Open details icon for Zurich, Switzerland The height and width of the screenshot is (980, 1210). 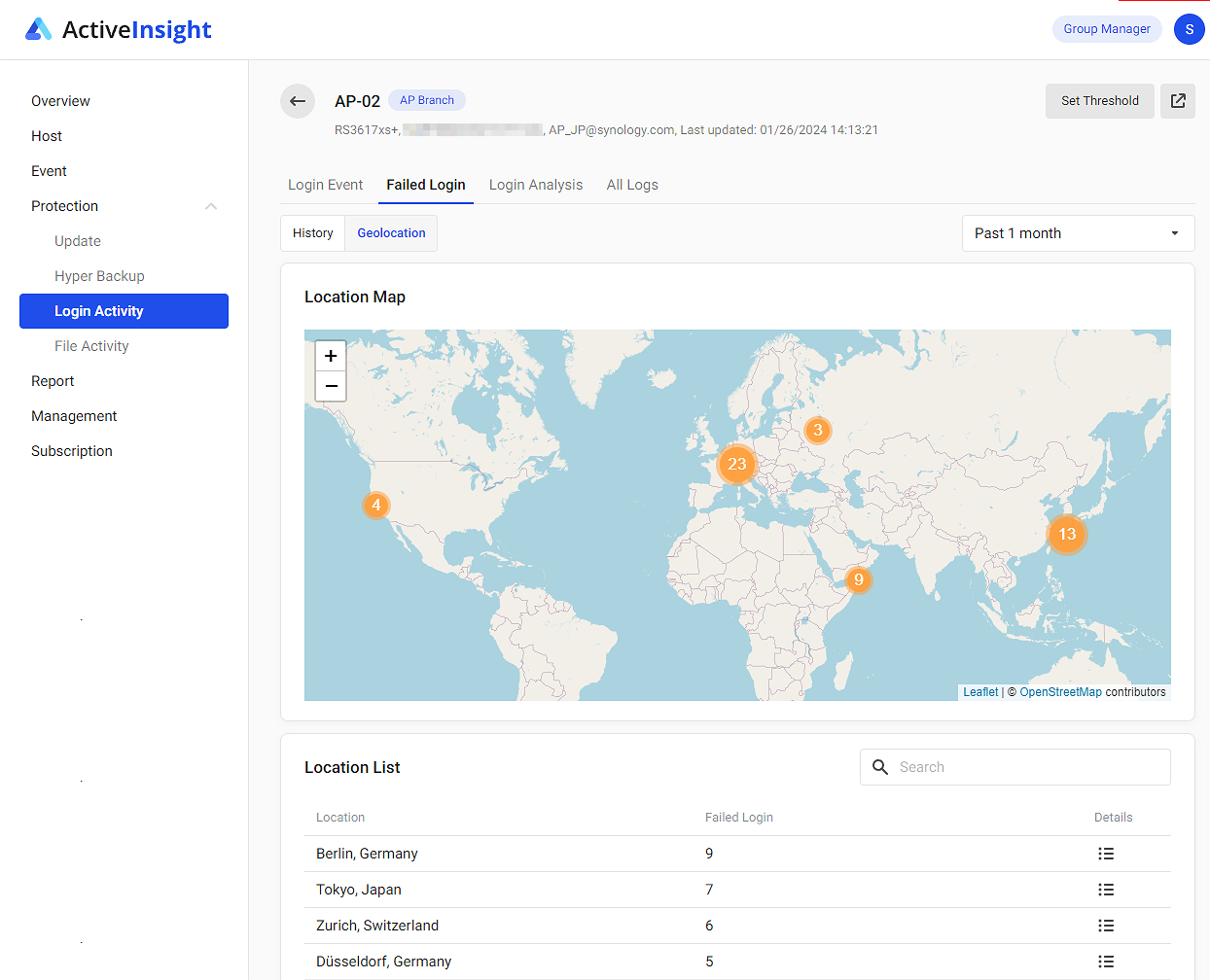coord(1106,926)
